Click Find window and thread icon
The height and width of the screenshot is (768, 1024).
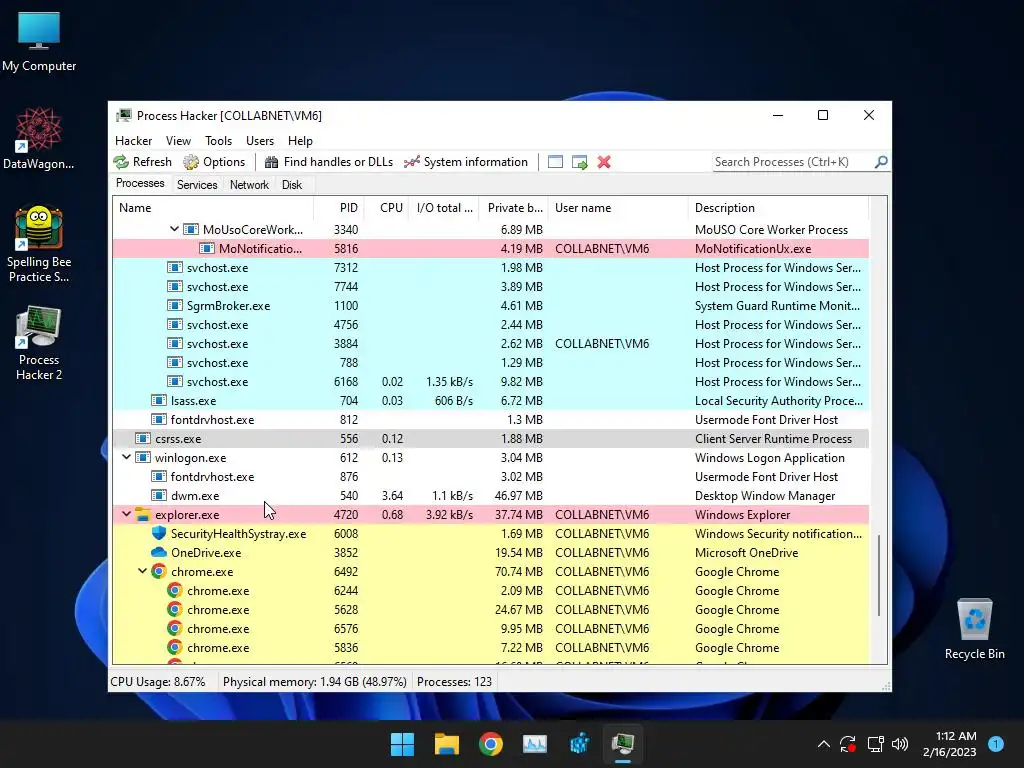pyautogui.click(x=579, y=162)
